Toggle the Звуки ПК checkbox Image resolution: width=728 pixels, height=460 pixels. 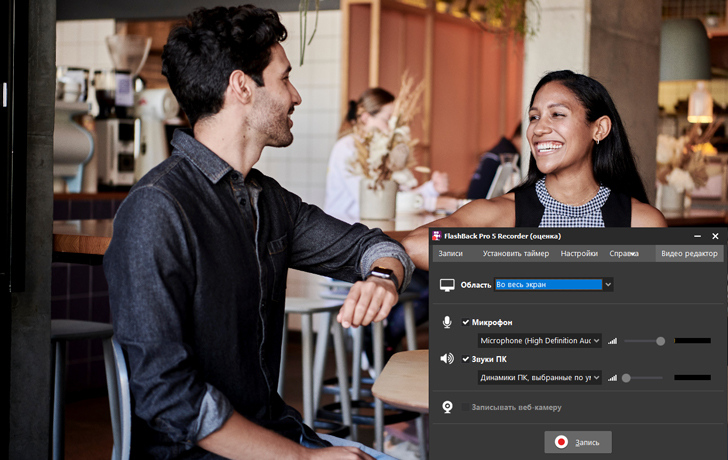[466, 358]
